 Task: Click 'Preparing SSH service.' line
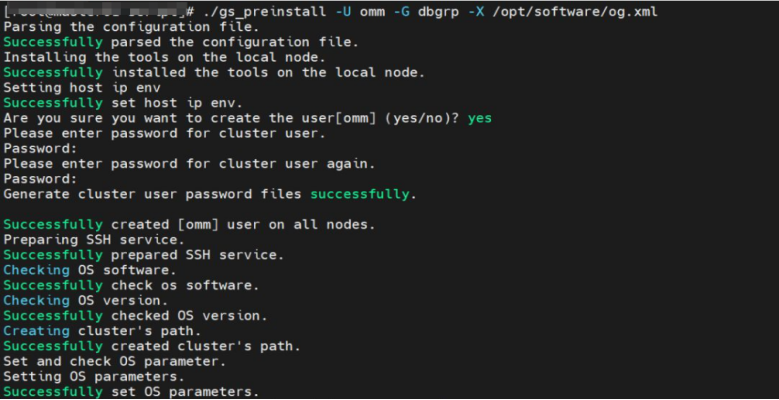click(x=94, y=240)
